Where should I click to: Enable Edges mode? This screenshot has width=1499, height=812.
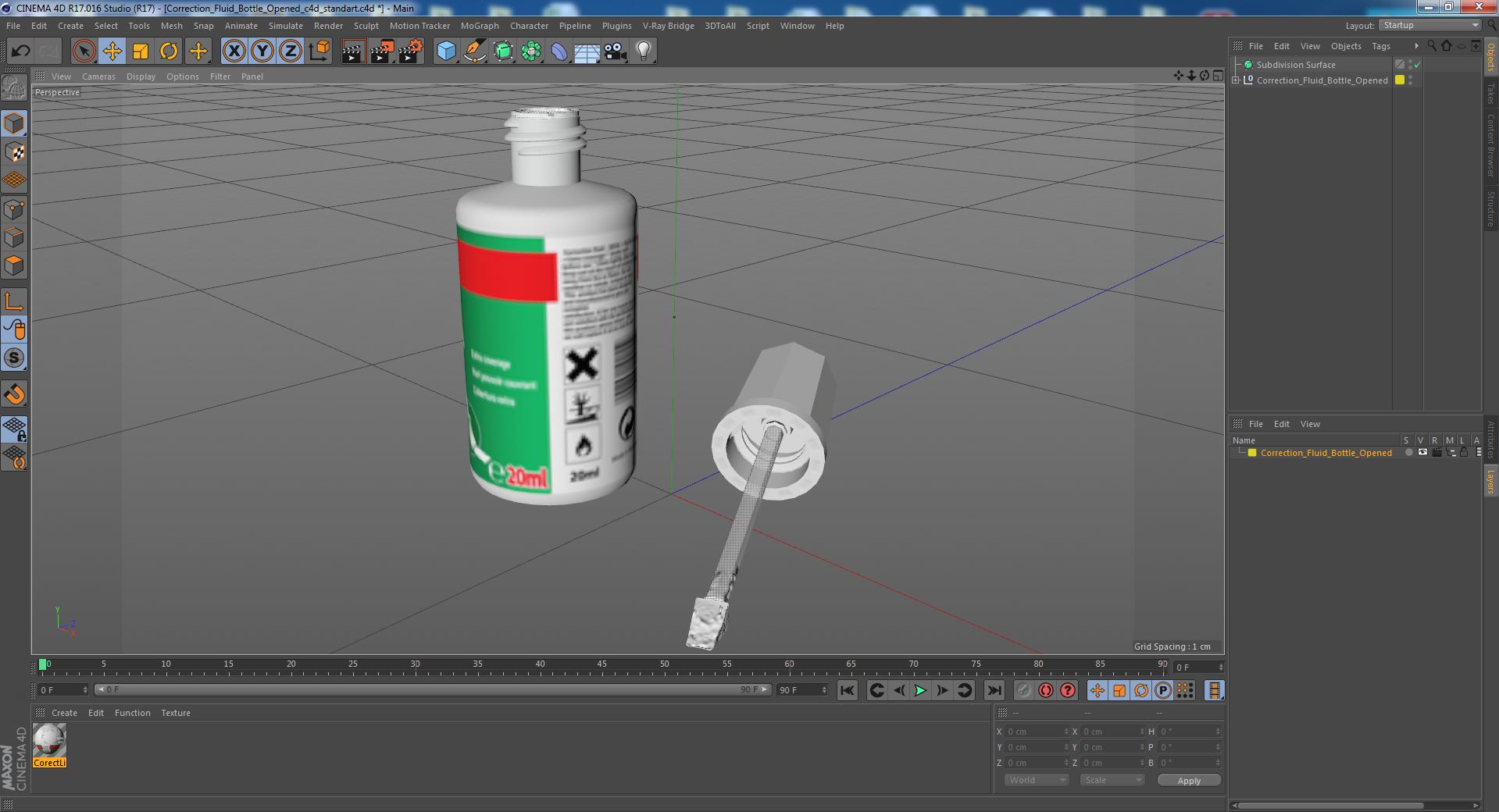point(14,237)
